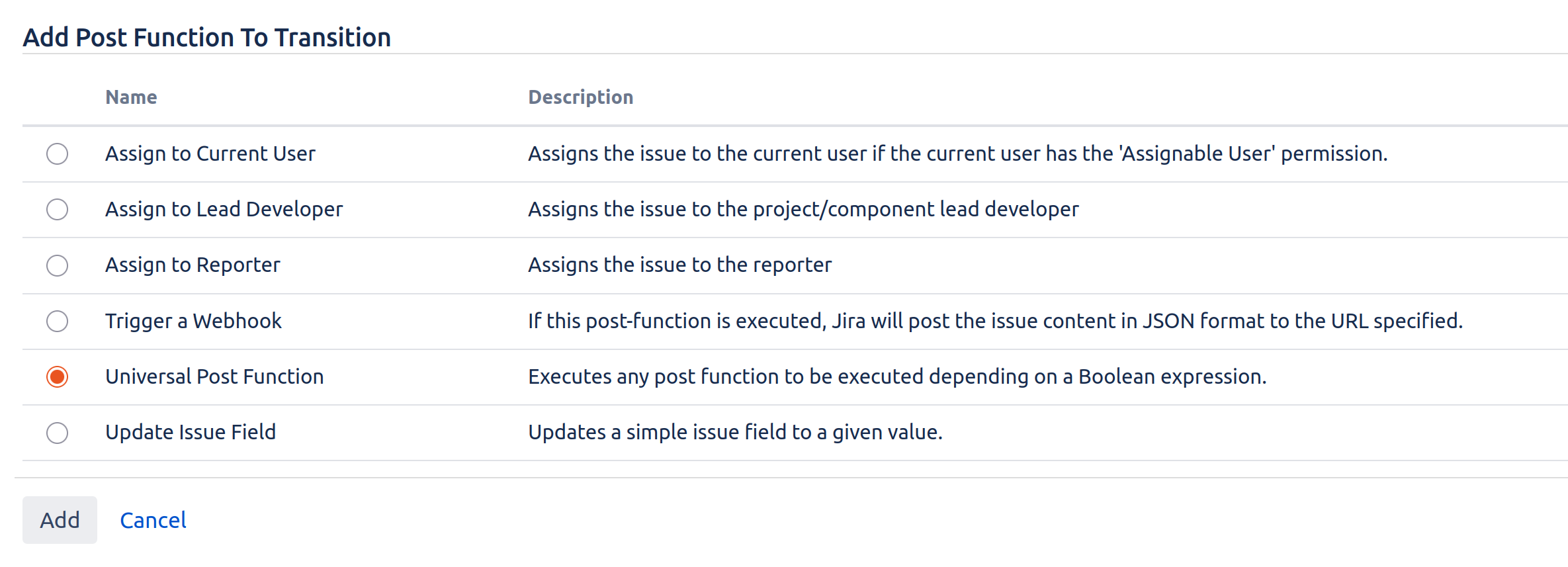Click the reporter assignment description text
This screenshot has height=567, width=1568.
pos(679,265)
